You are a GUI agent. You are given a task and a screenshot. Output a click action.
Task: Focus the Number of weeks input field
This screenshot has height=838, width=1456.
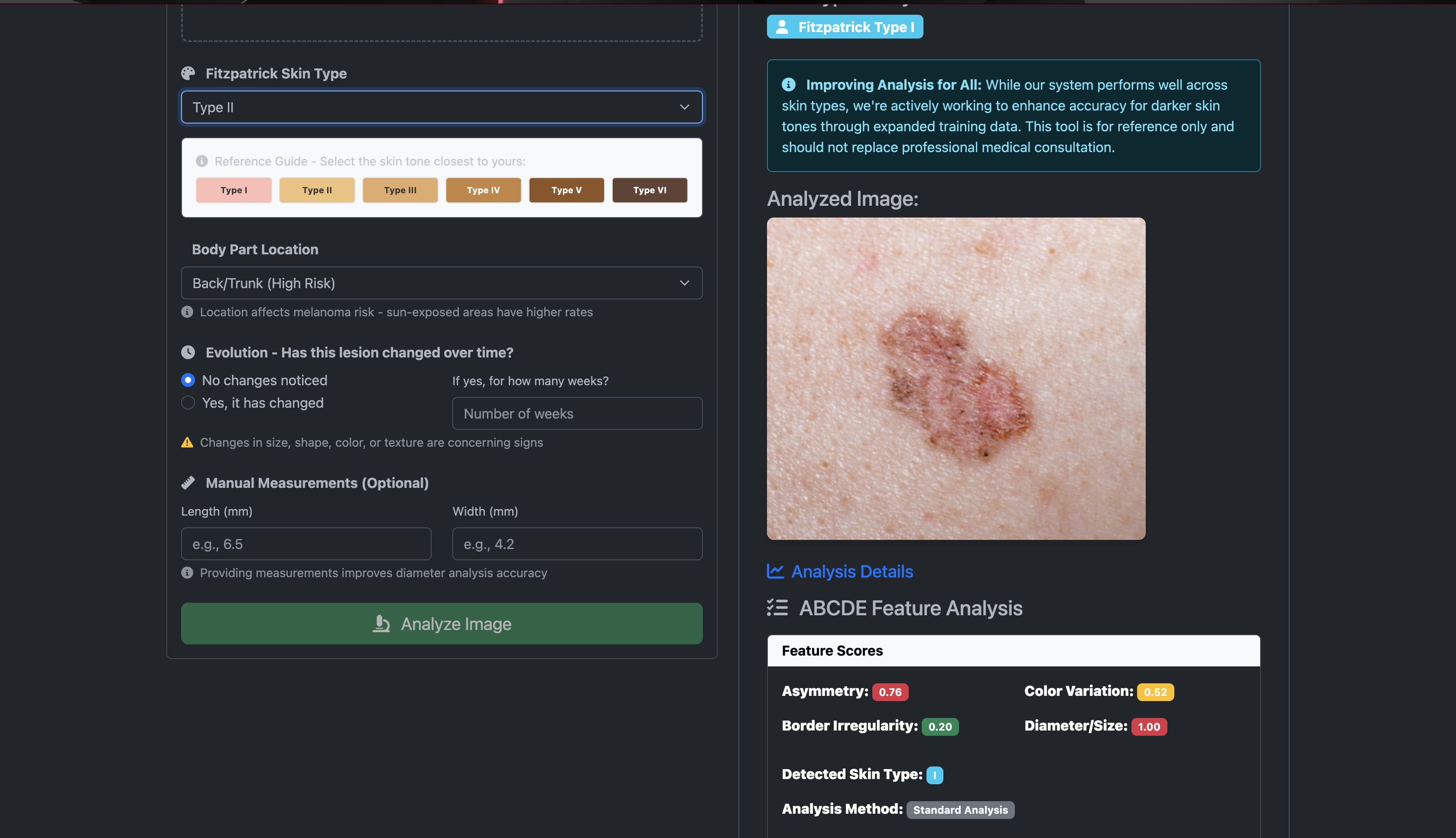(577, 413)
